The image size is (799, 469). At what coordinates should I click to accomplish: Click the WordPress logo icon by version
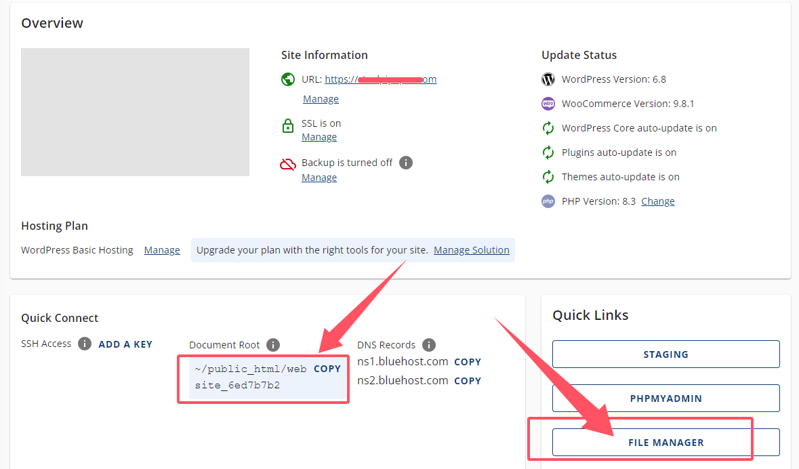click(x=548, y=80)
